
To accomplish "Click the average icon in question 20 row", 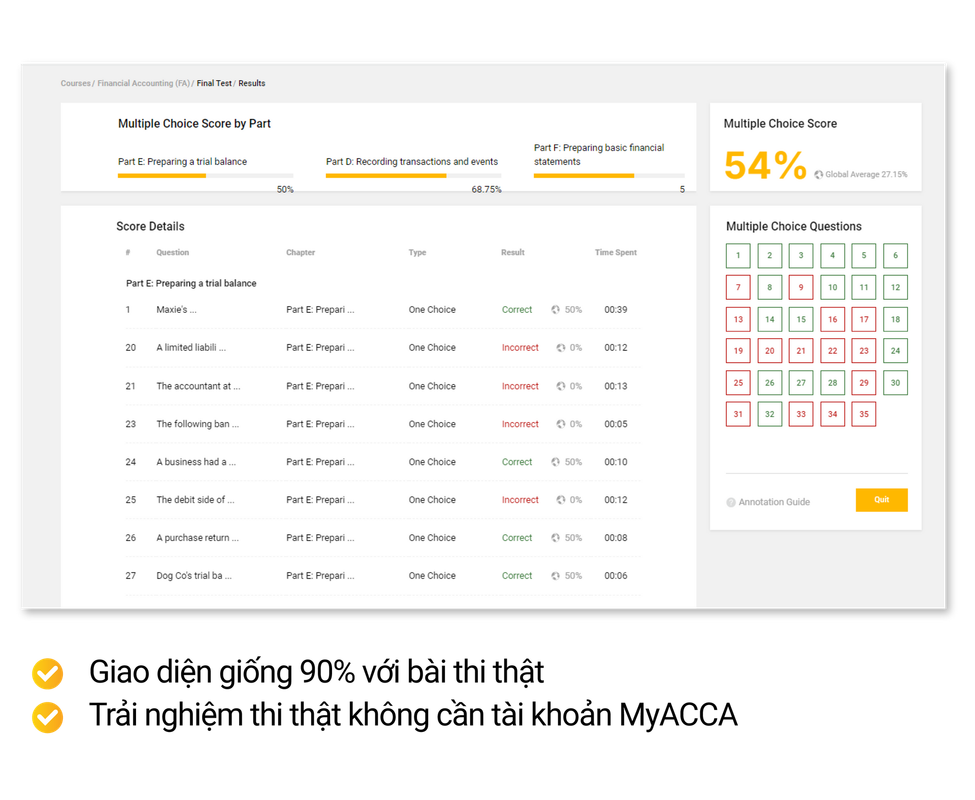I will (561, 348).
